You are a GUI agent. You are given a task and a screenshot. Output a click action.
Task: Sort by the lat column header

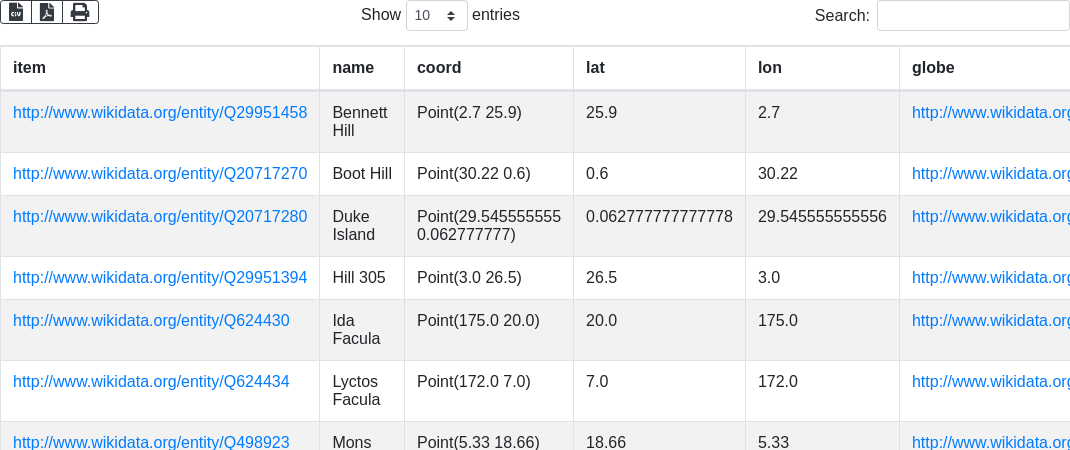[x=595, y=68]
